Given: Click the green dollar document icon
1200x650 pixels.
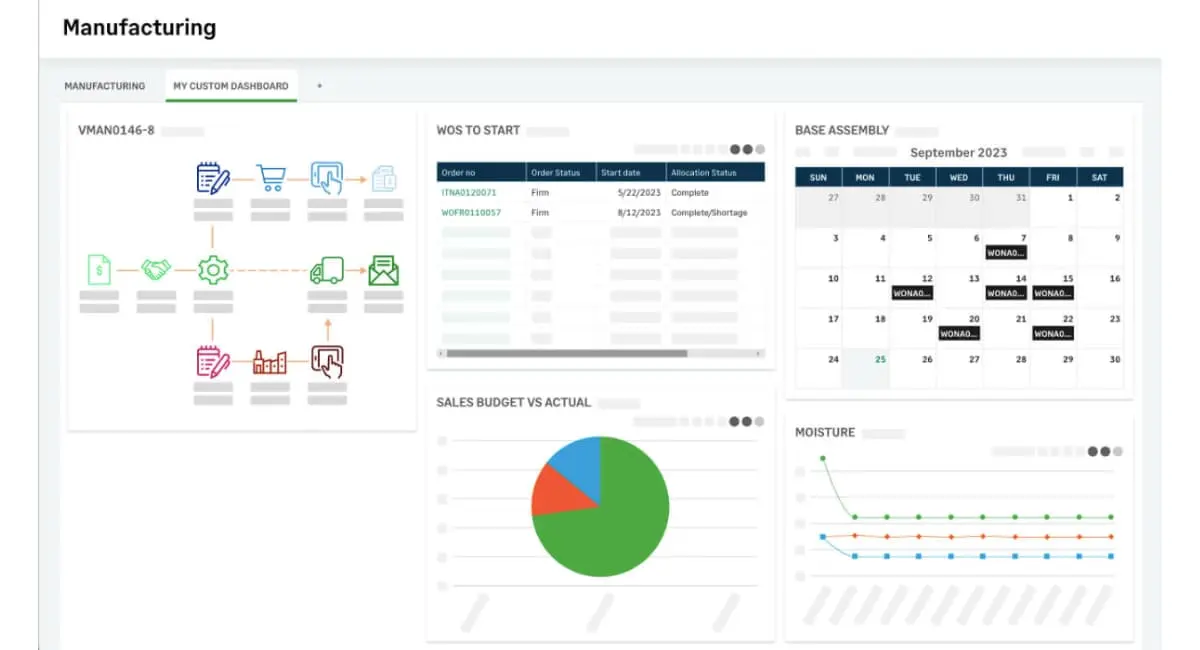Looking at the screenshot, I should tap(99, 270).
